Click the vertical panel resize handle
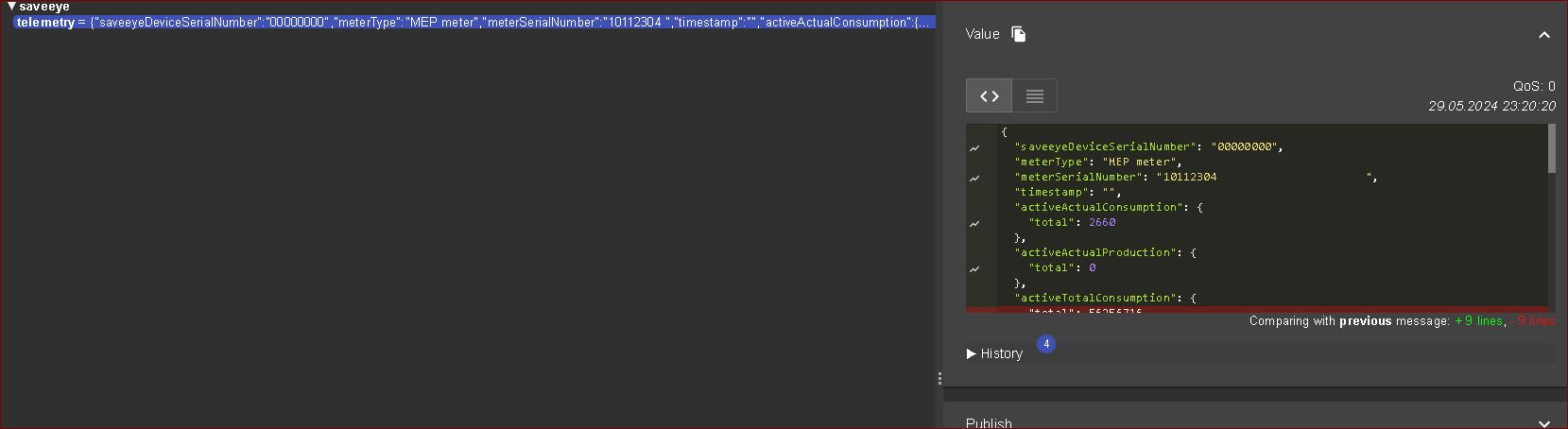Image resolution: width=1568 pixels, height=429 pixels. 939,378
